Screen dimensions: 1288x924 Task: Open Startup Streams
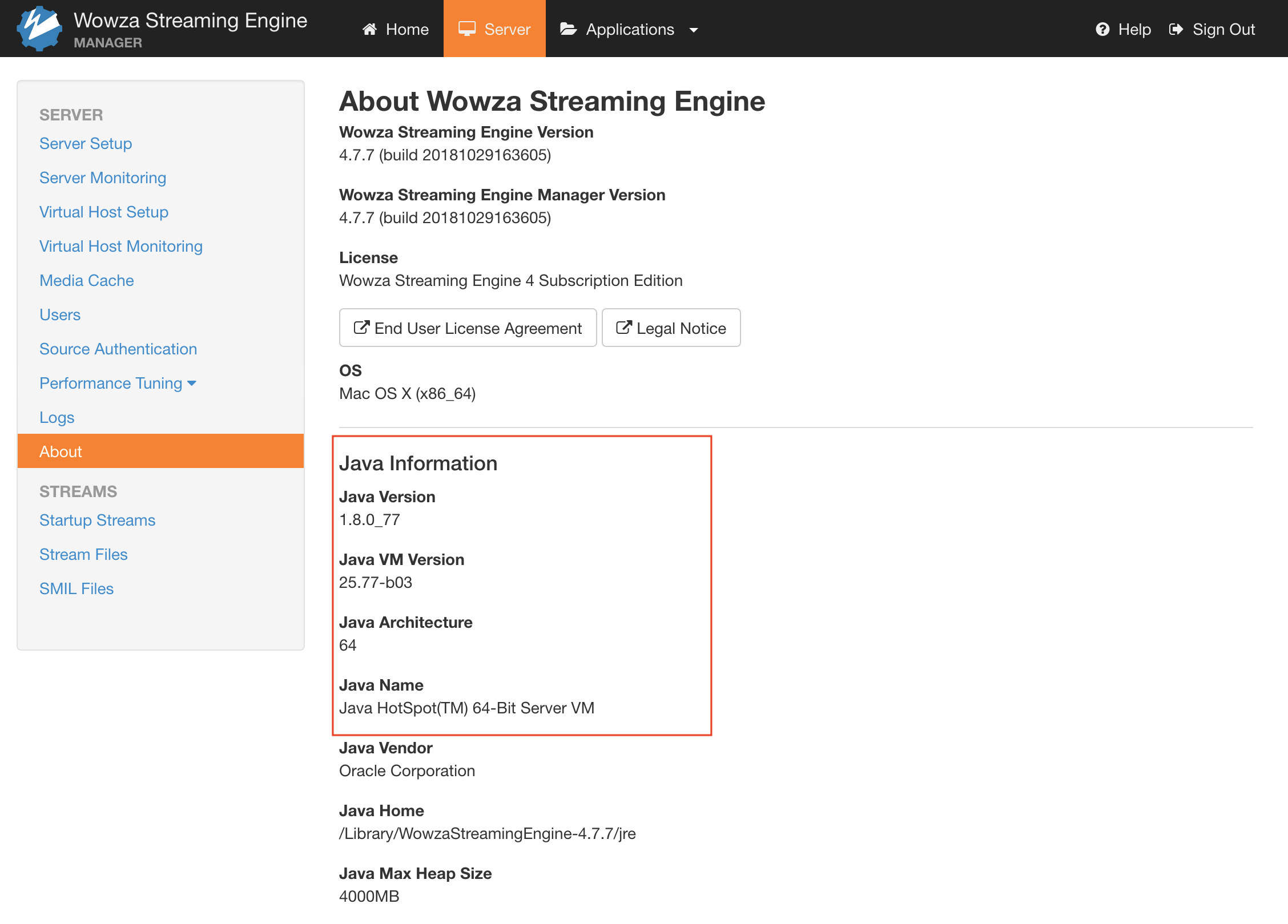tap(98, 520)
